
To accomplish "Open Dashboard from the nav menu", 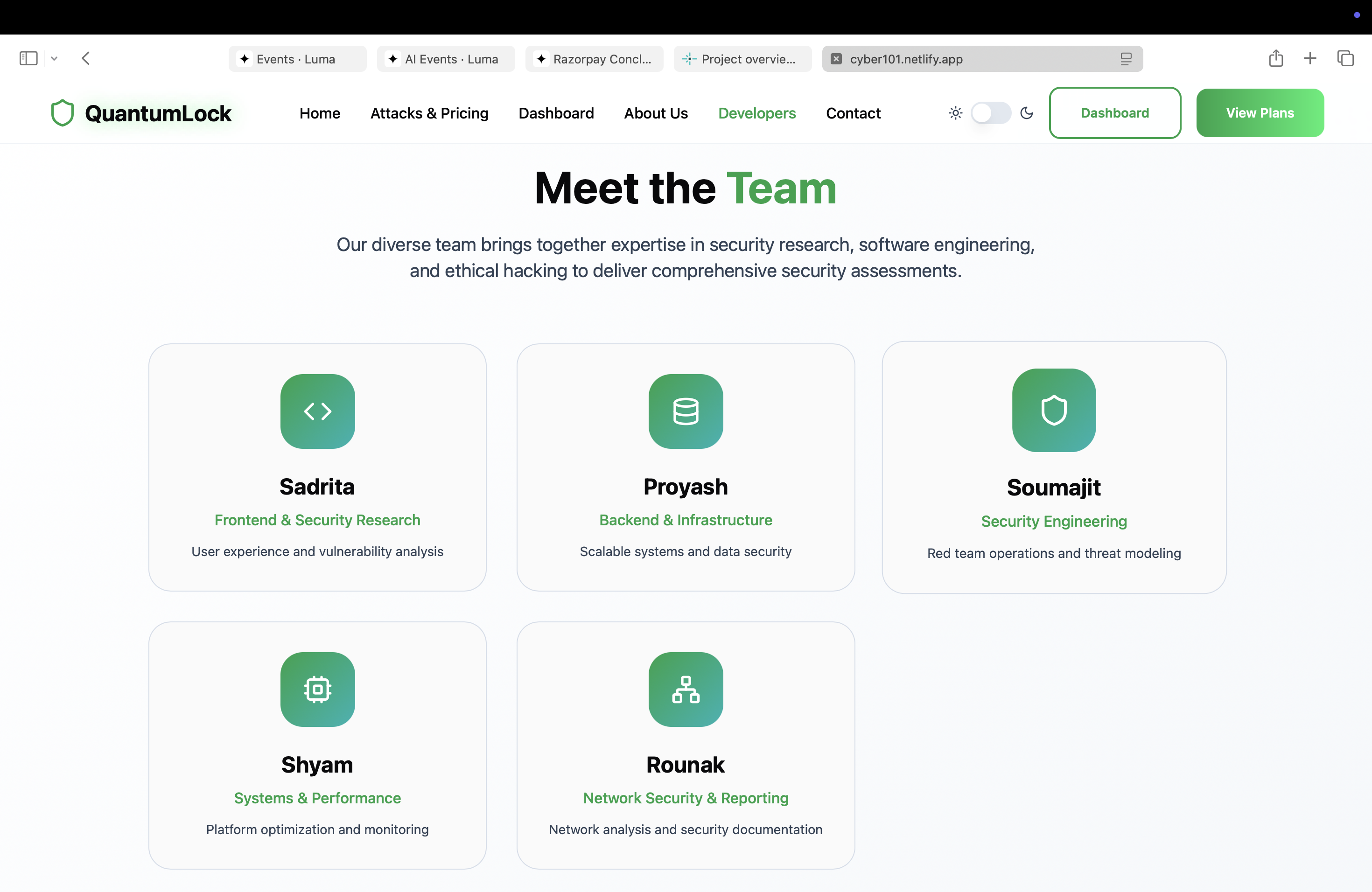I will pos(556,113).
